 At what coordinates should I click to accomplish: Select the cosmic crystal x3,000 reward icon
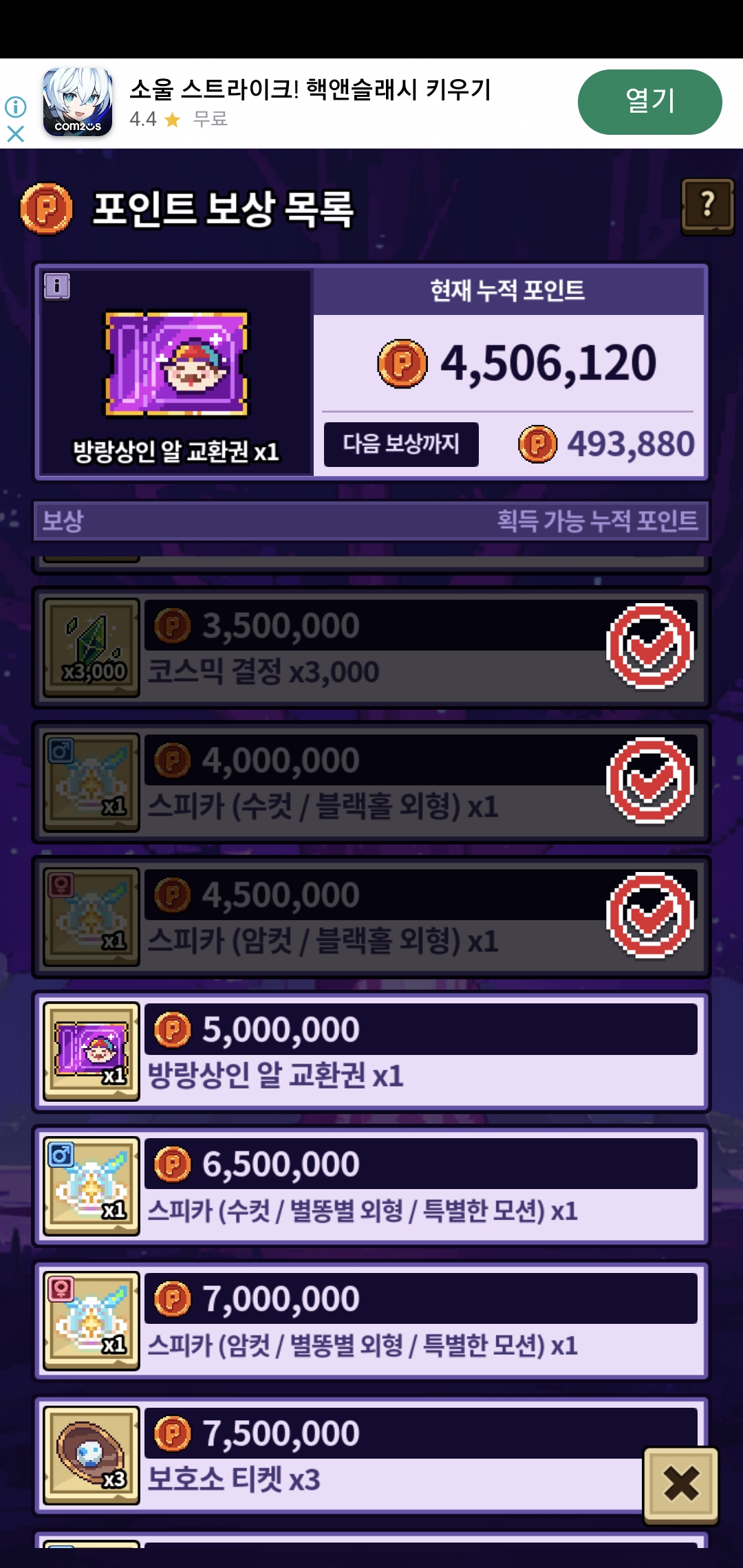point(91,648)
